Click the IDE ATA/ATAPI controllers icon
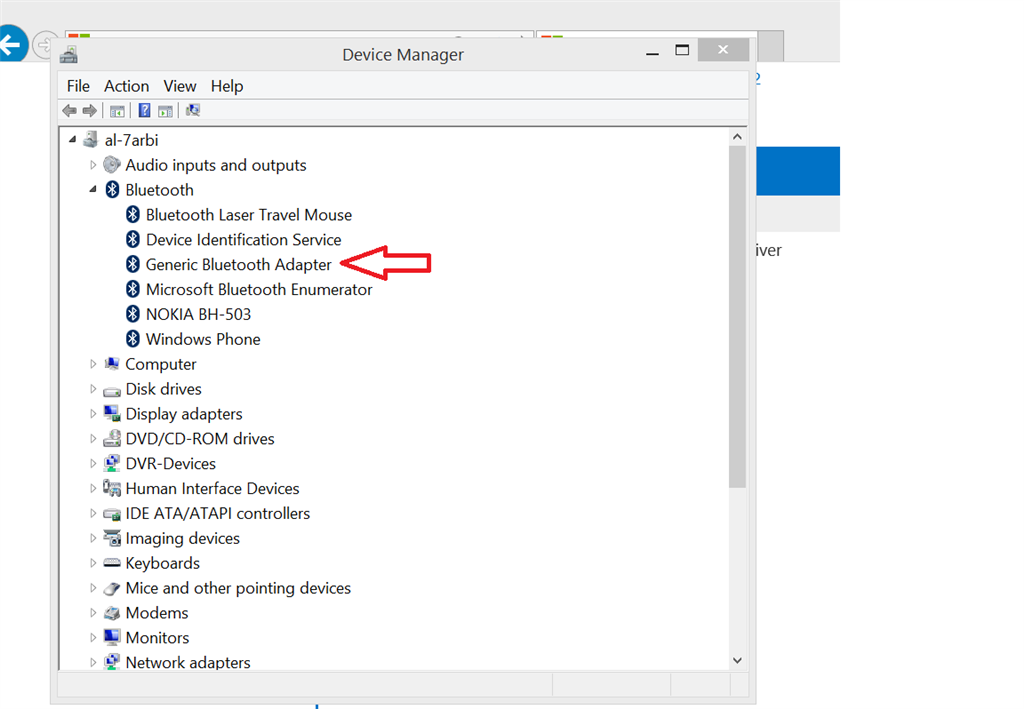The width and height of the screenshot is (1024, 709). click(x=112, y=514)
